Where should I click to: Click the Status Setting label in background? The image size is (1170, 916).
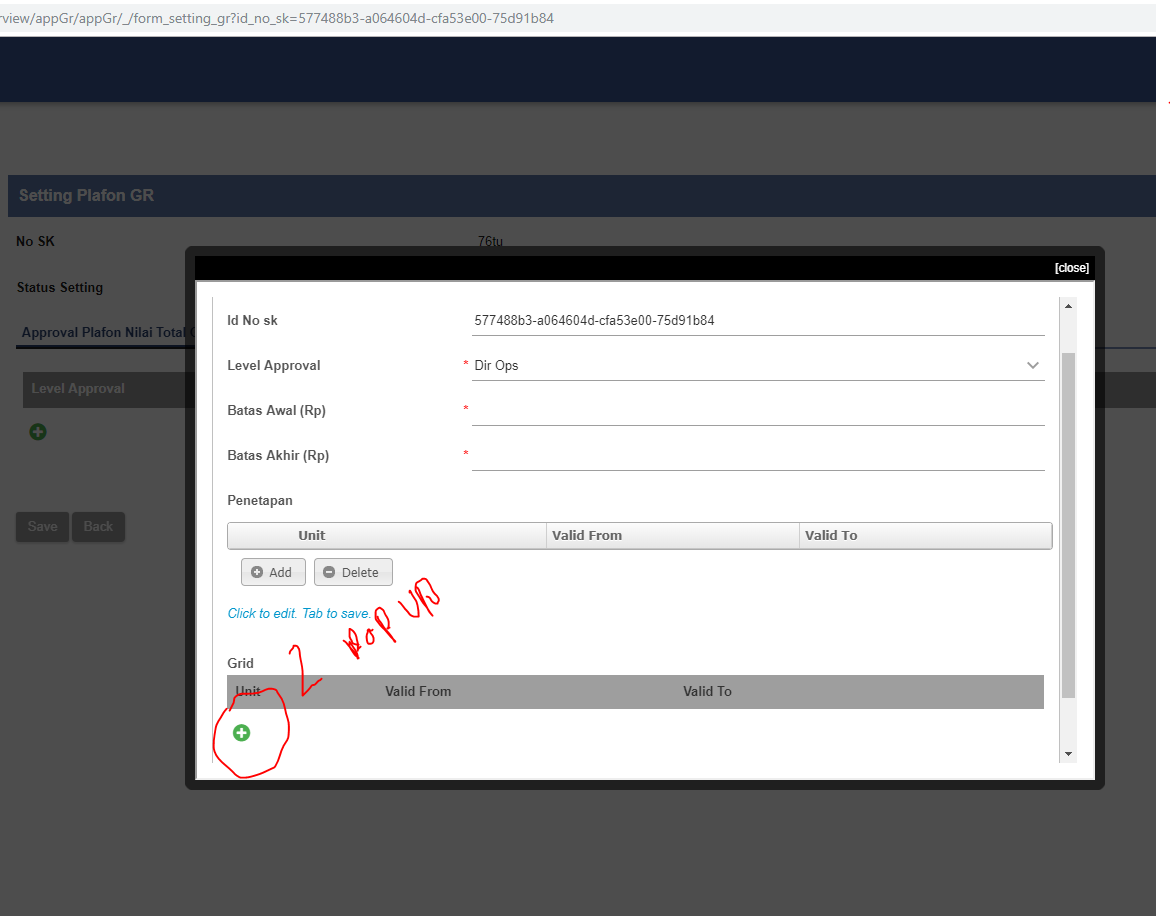60,287
